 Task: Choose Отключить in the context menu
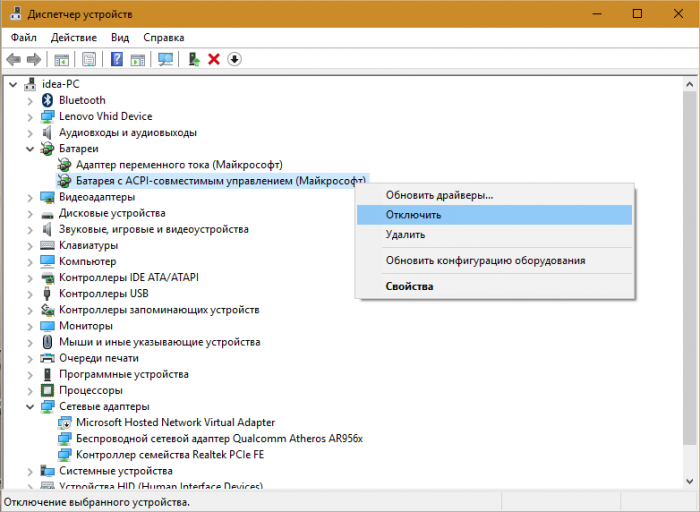(x=413, y=214)
